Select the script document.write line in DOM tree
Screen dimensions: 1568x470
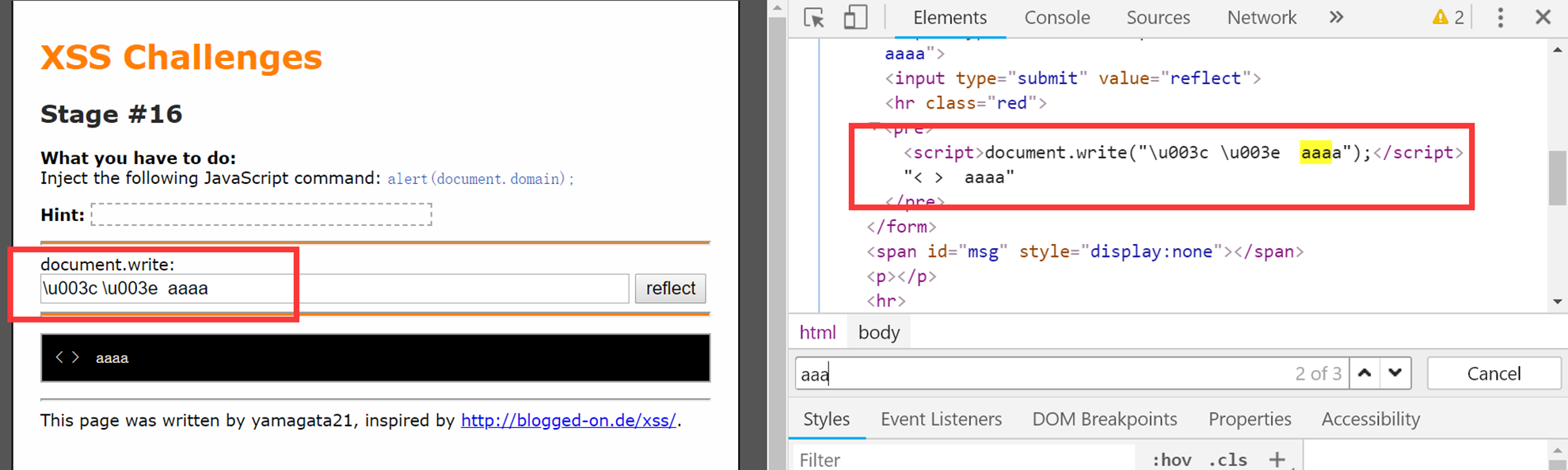1183,153
